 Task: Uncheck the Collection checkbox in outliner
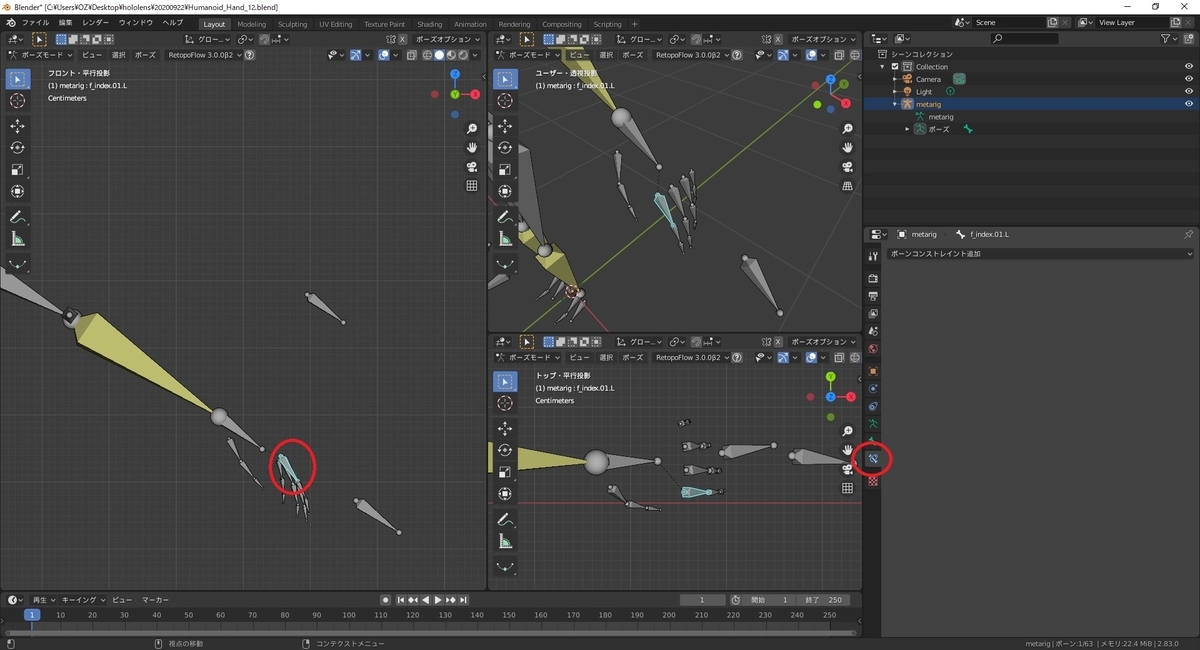tap(895, 66)
